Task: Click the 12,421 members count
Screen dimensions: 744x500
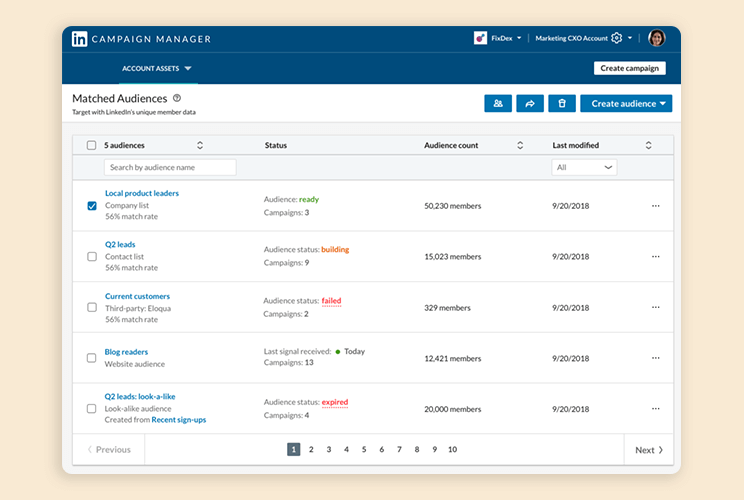Action: pos(453,359)
